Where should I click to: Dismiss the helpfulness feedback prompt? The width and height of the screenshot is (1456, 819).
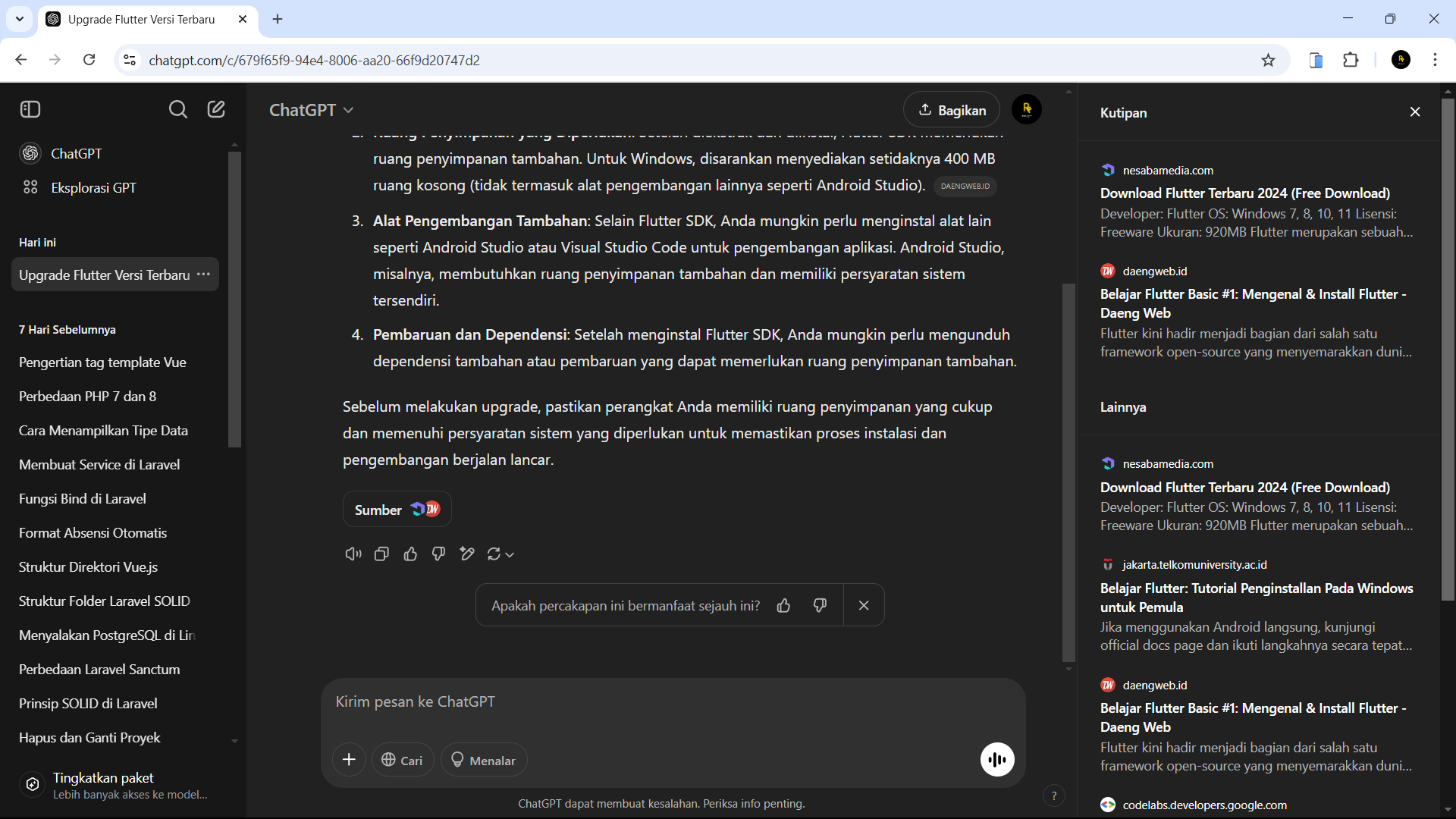click(864, 605)
